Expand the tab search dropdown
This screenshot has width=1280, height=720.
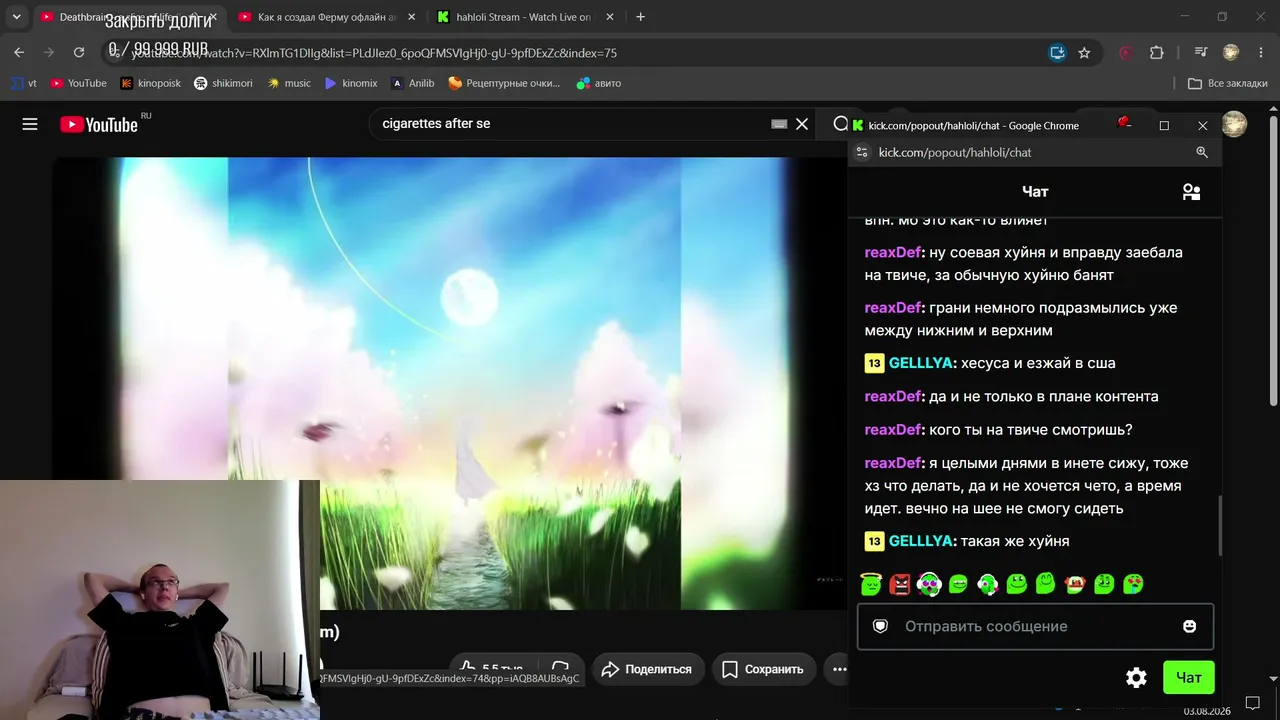[x=16, y=17]
